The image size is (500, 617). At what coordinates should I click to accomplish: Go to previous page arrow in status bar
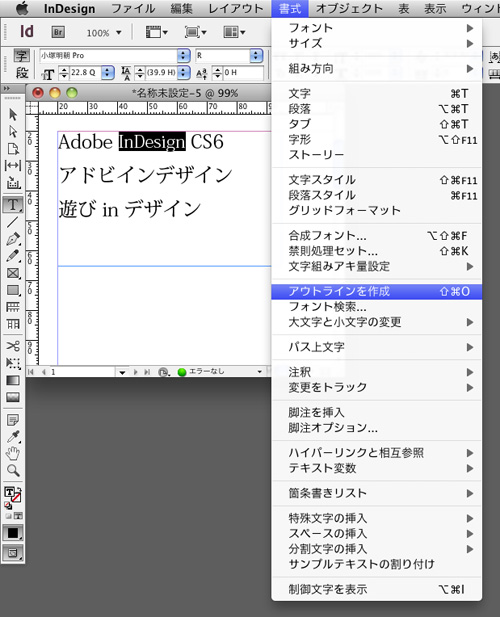(44, 372)
